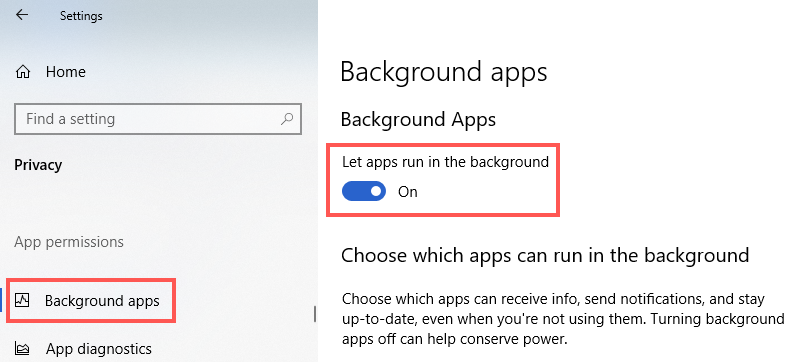Click the Background apps activity icon

point(22,301)
